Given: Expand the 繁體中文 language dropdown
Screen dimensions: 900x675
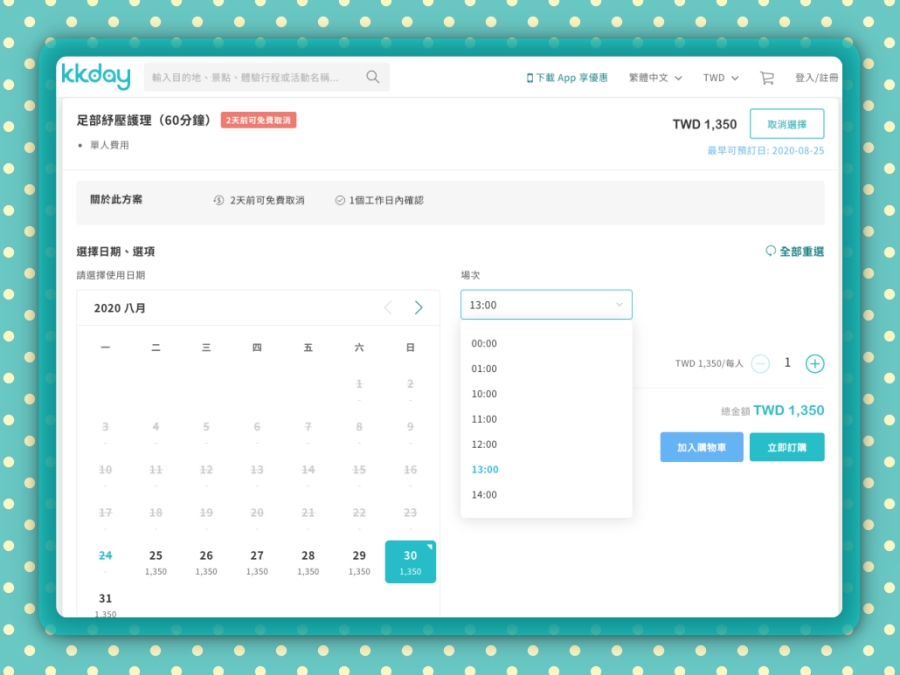Looking at the screenshot, I should [655, 78].
